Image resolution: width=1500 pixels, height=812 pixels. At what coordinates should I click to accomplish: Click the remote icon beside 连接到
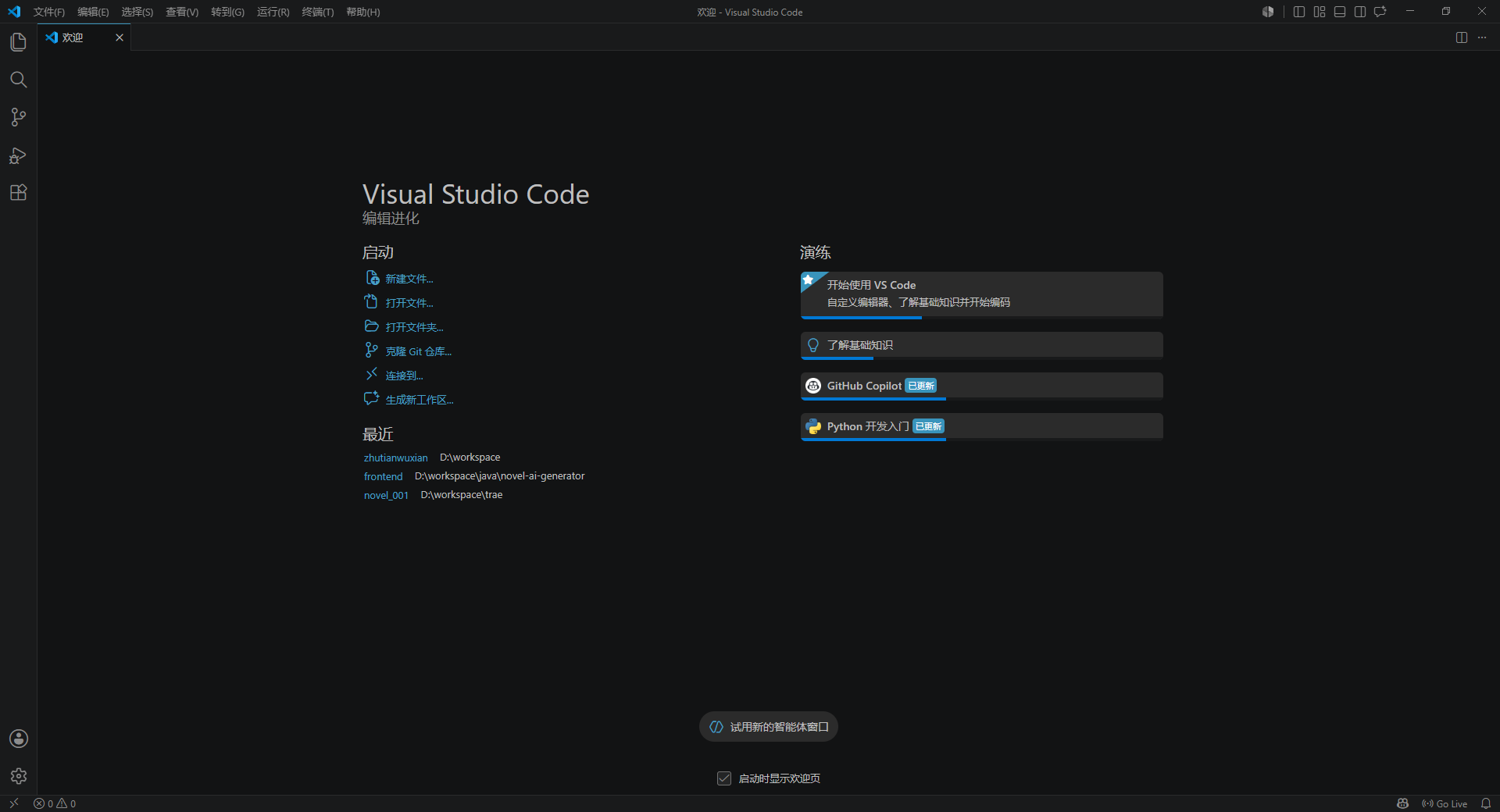click(x=372, y=375)
